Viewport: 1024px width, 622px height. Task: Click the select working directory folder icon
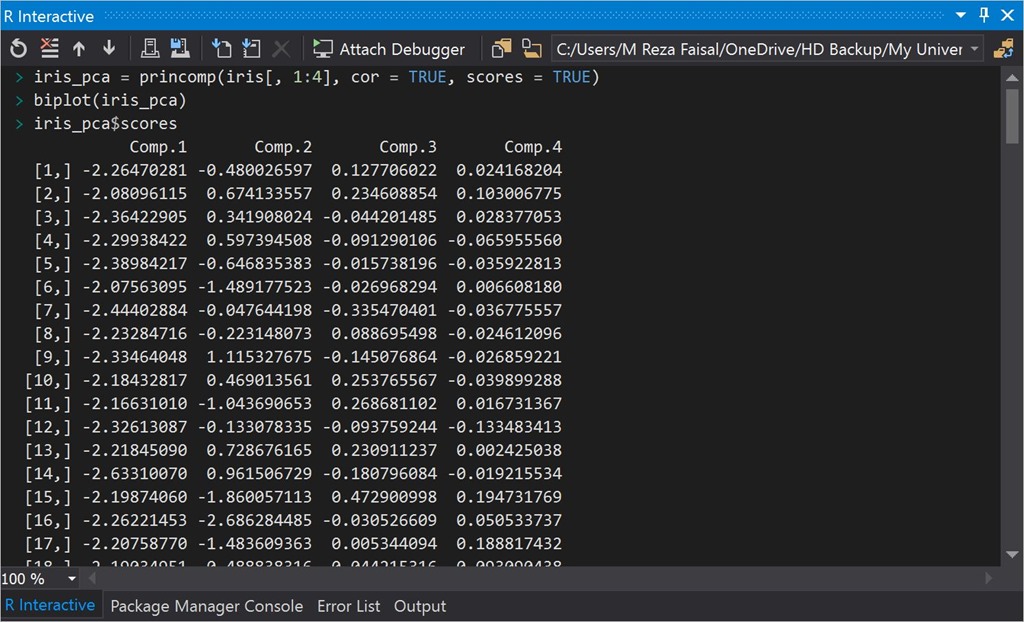pyautogui.click(x=532, y=49)
